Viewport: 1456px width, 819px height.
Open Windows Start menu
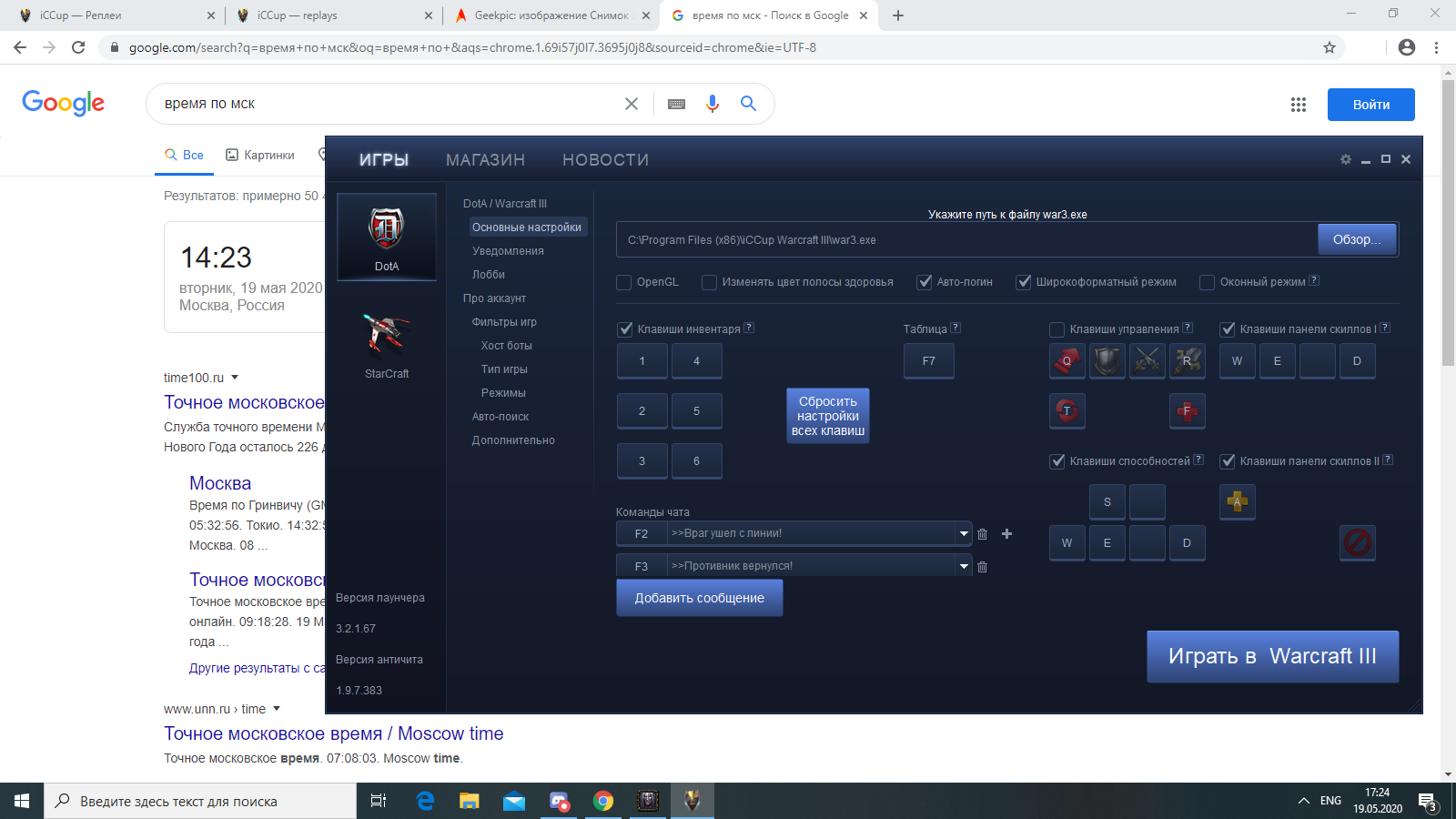click(x=22, y=801)
